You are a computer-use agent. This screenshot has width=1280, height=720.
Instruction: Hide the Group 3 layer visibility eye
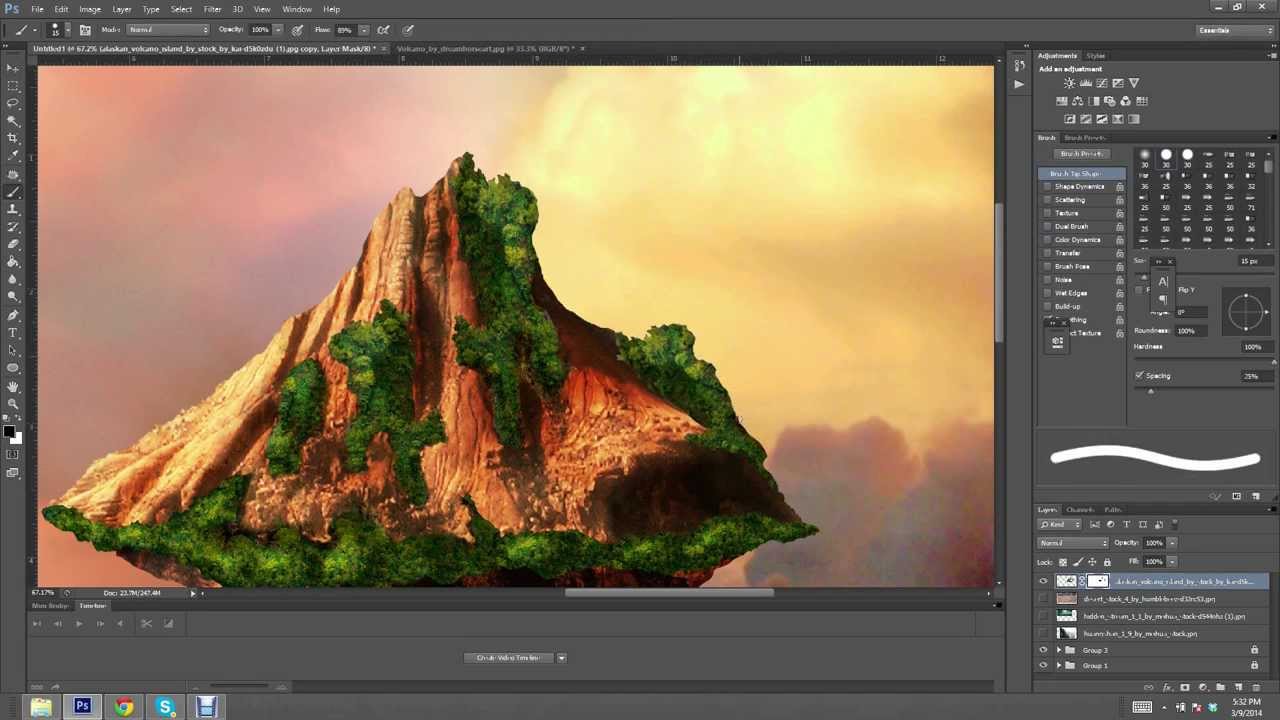point(1043,650)
